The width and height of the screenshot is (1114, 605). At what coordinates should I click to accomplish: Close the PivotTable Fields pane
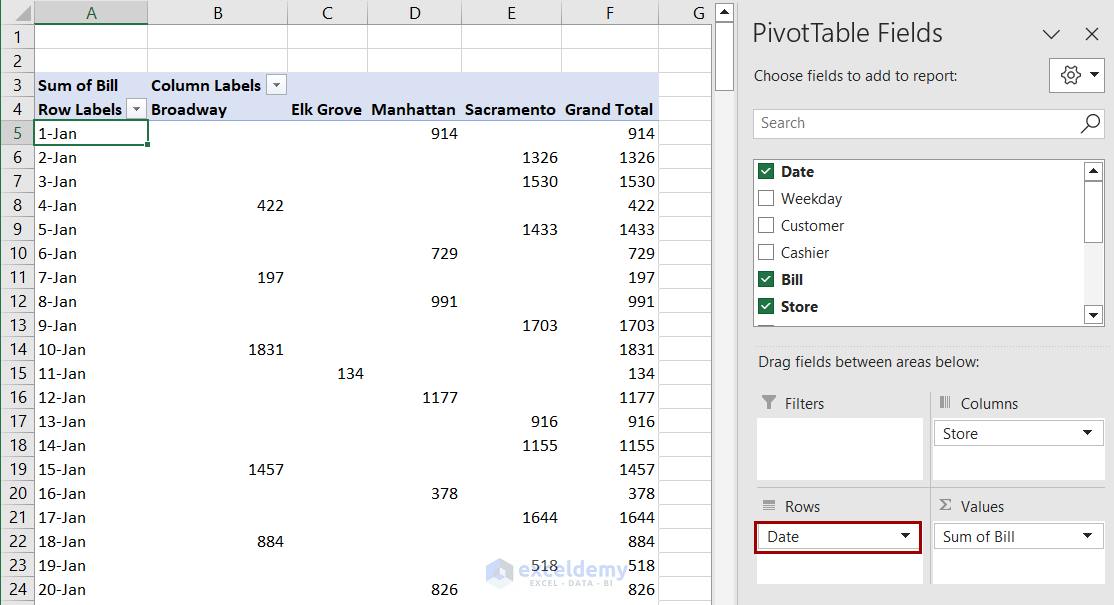1092,33
